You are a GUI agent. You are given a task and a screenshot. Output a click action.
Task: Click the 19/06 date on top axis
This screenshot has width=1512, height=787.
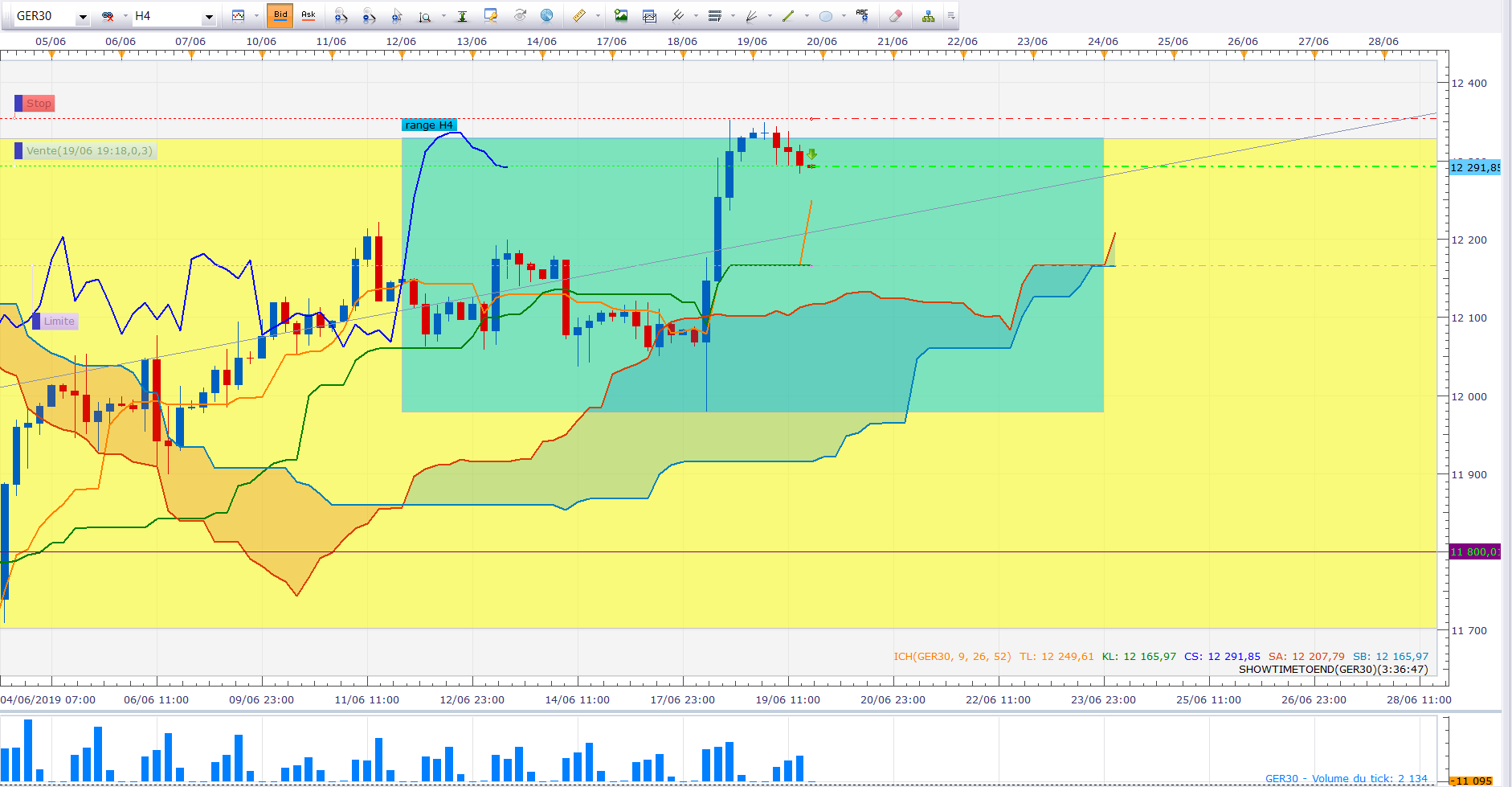(752, 42)
